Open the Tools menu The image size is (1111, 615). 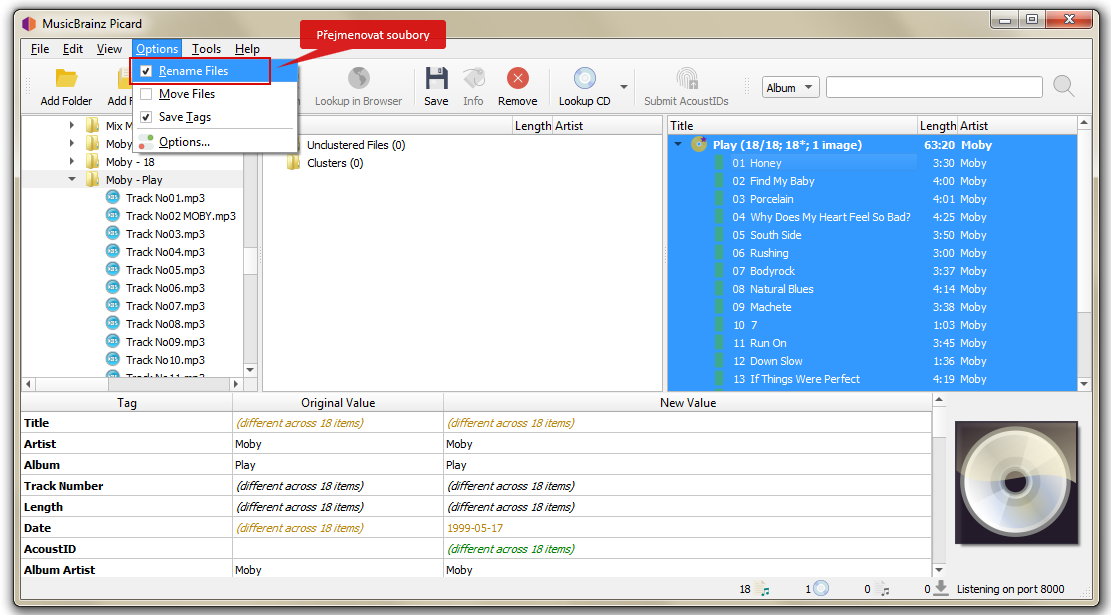tap(206, 49)
